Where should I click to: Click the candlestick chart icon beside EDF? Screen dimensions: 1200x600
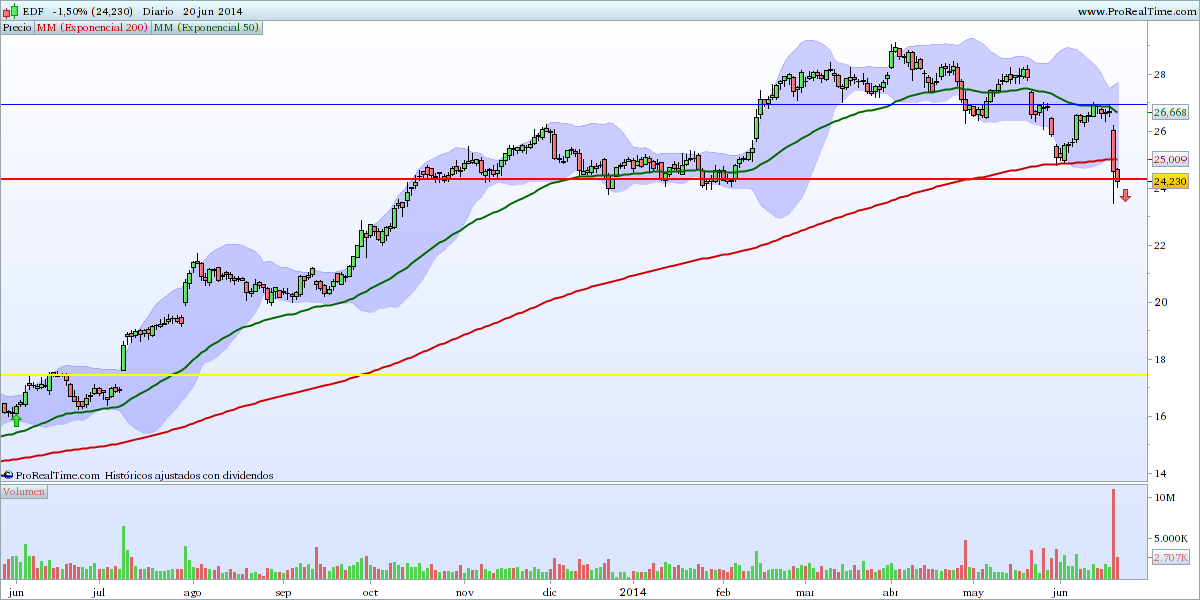[10, 10]
